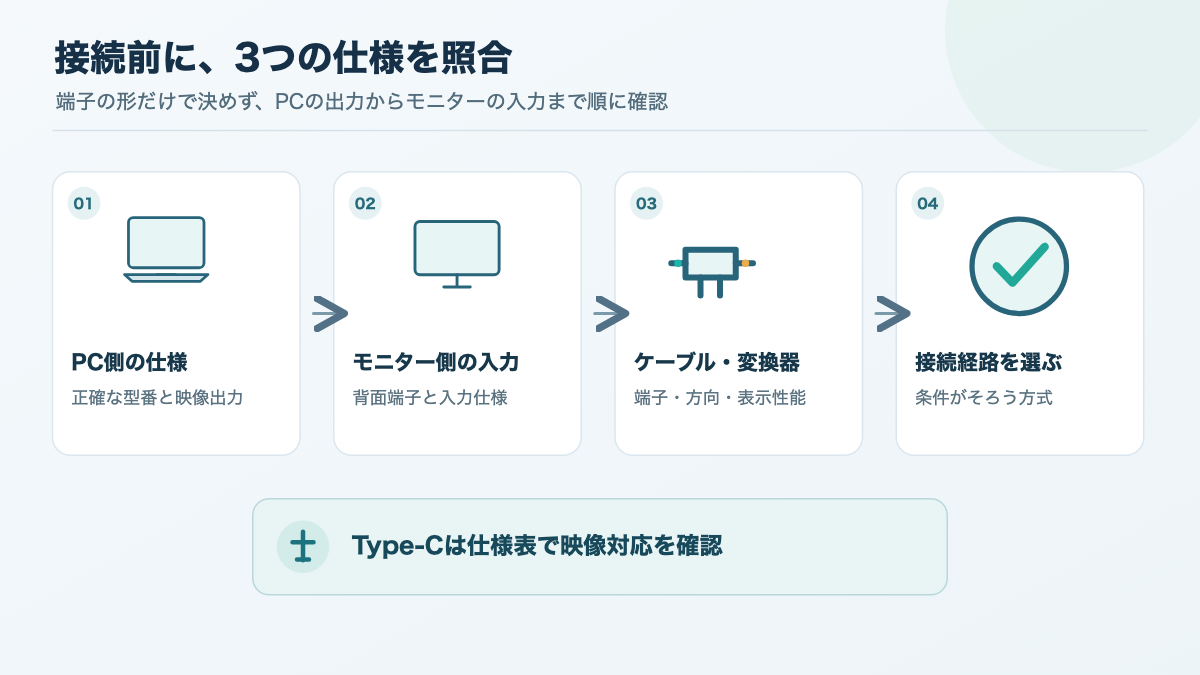This screenshot has height=675, width=1200.
Task: Click the cable adapter icon in card 03
Action: tap(712, 271)
